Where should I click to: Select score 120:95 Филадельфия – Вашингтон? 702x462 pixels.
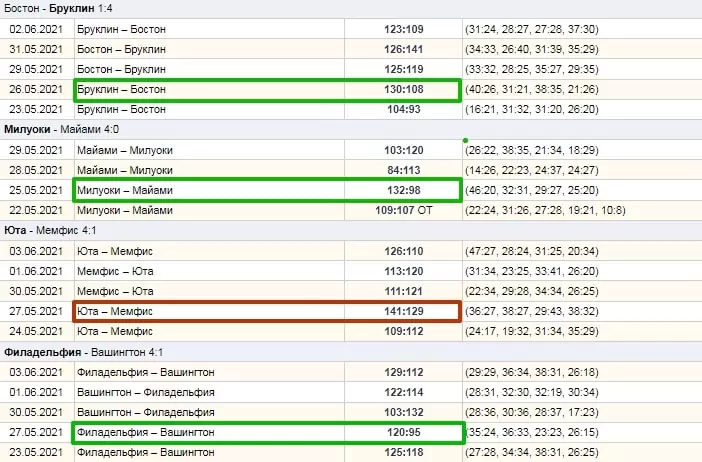(403, 432)
